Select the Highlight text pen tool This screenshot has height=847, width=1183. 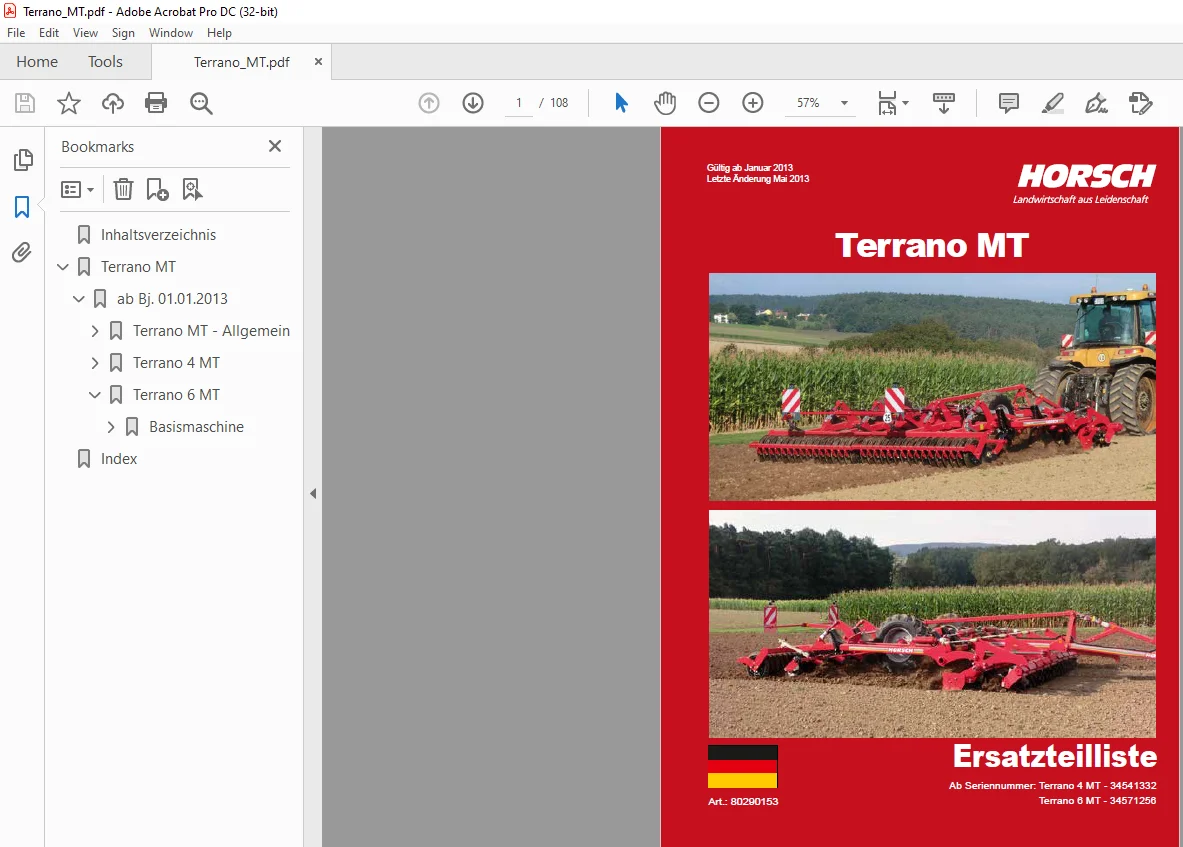point(1052,103)
